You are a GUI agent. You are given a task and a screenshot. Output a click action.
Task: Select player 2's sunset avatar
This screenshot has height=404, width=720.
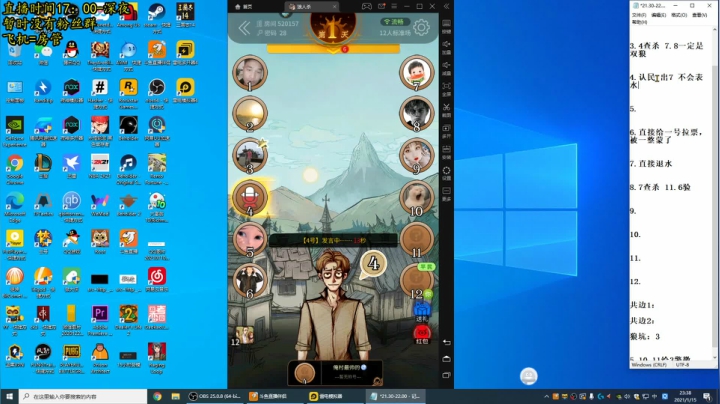click(250, 113)
